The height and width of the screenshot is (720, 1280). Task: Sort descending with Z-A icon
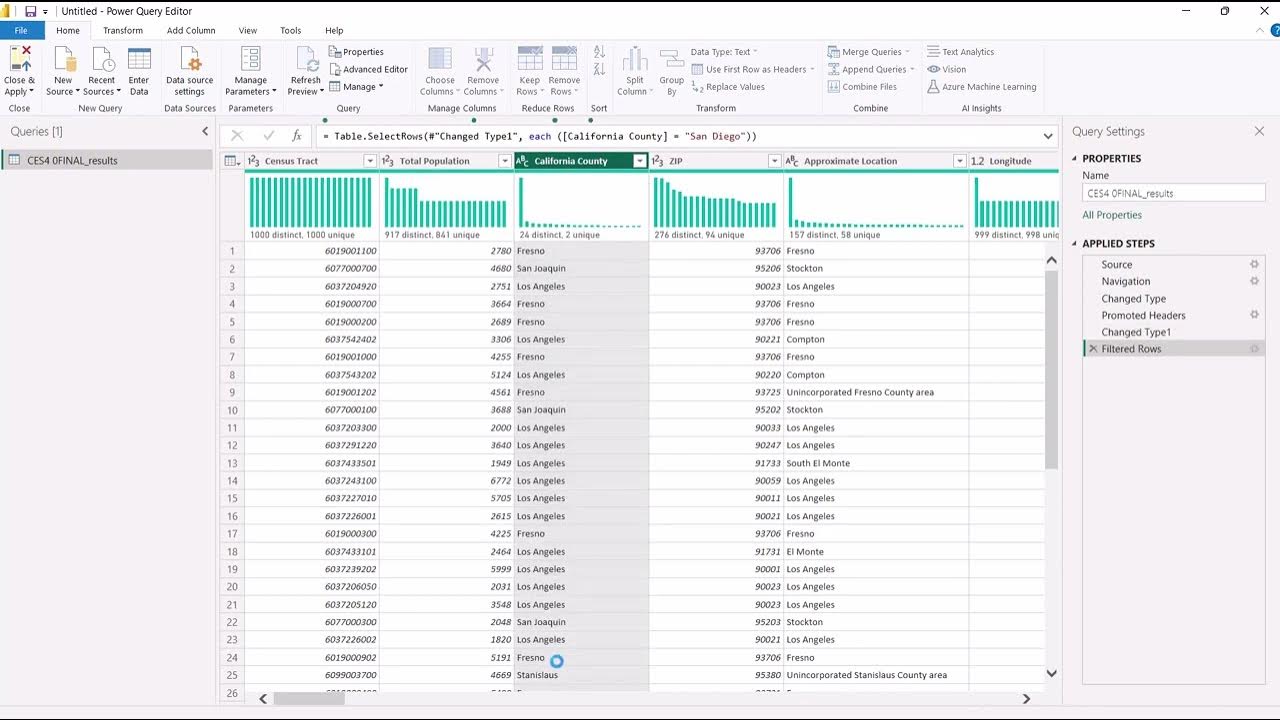click(x=599, y=69)
